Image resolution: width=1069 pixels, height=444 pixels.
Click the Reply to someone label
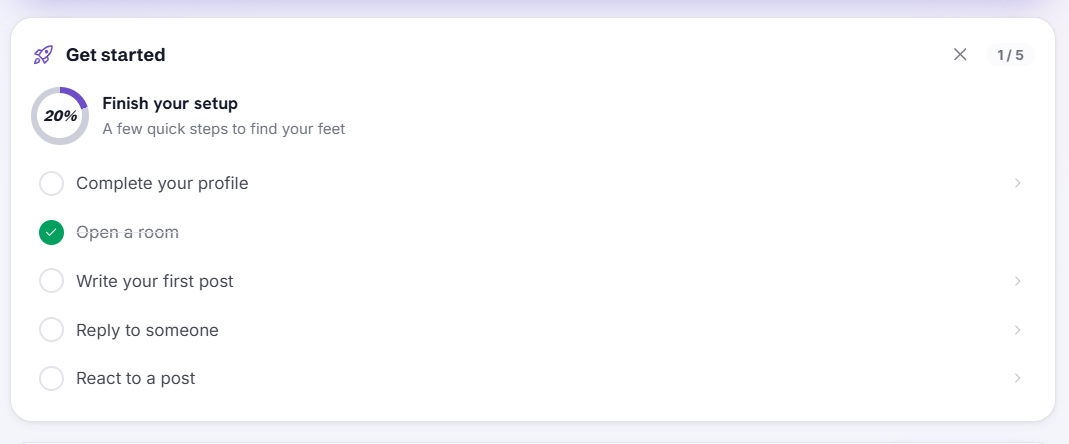click(x=147, y=330)
